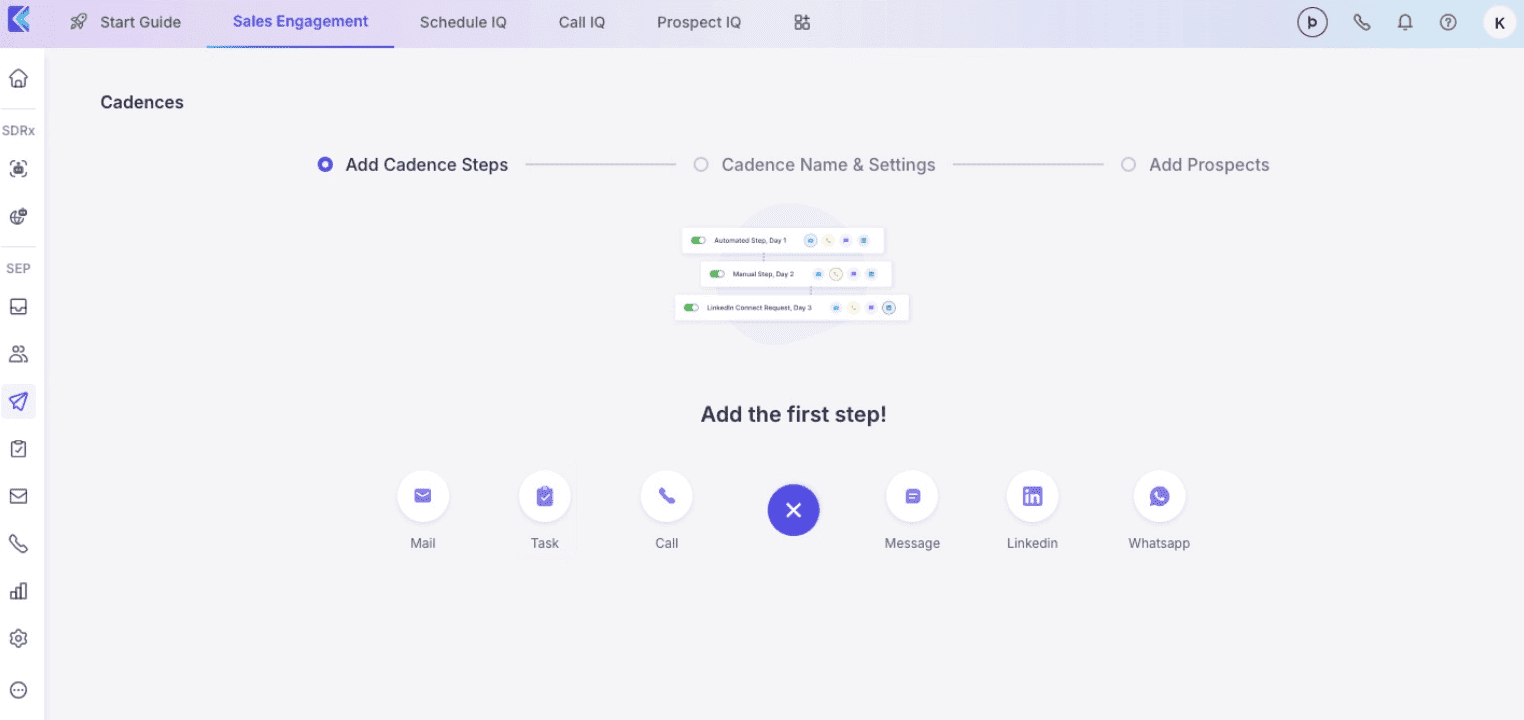The image size is (1524, 720).
Task: Open help via the question mark icon
Action: [1447, 22]
